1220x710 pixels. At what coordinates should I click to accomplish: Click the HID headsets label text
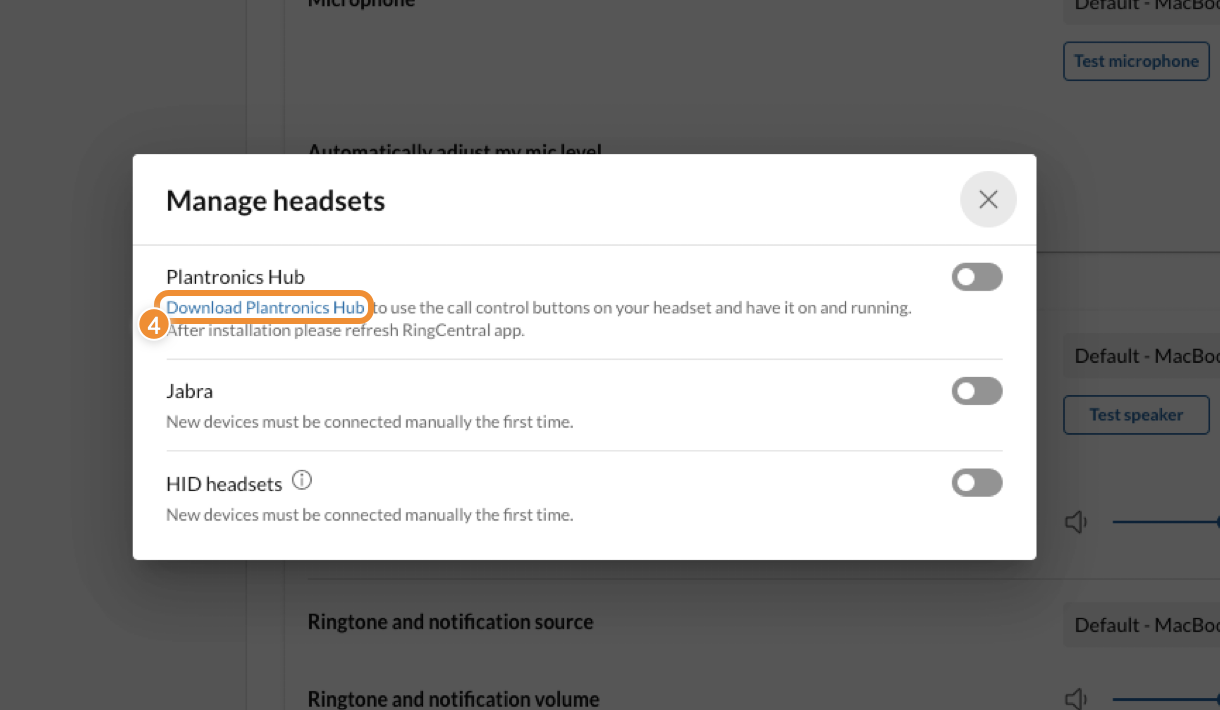click(x=224, y=484)
